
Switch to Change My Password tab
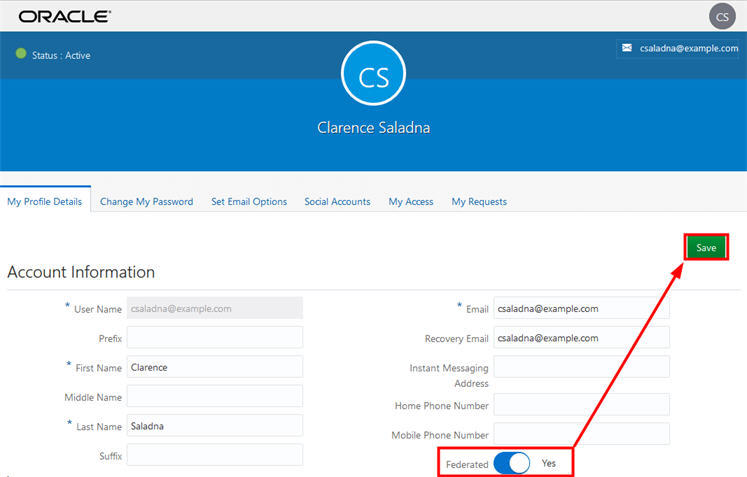click(x=147, y=202)
